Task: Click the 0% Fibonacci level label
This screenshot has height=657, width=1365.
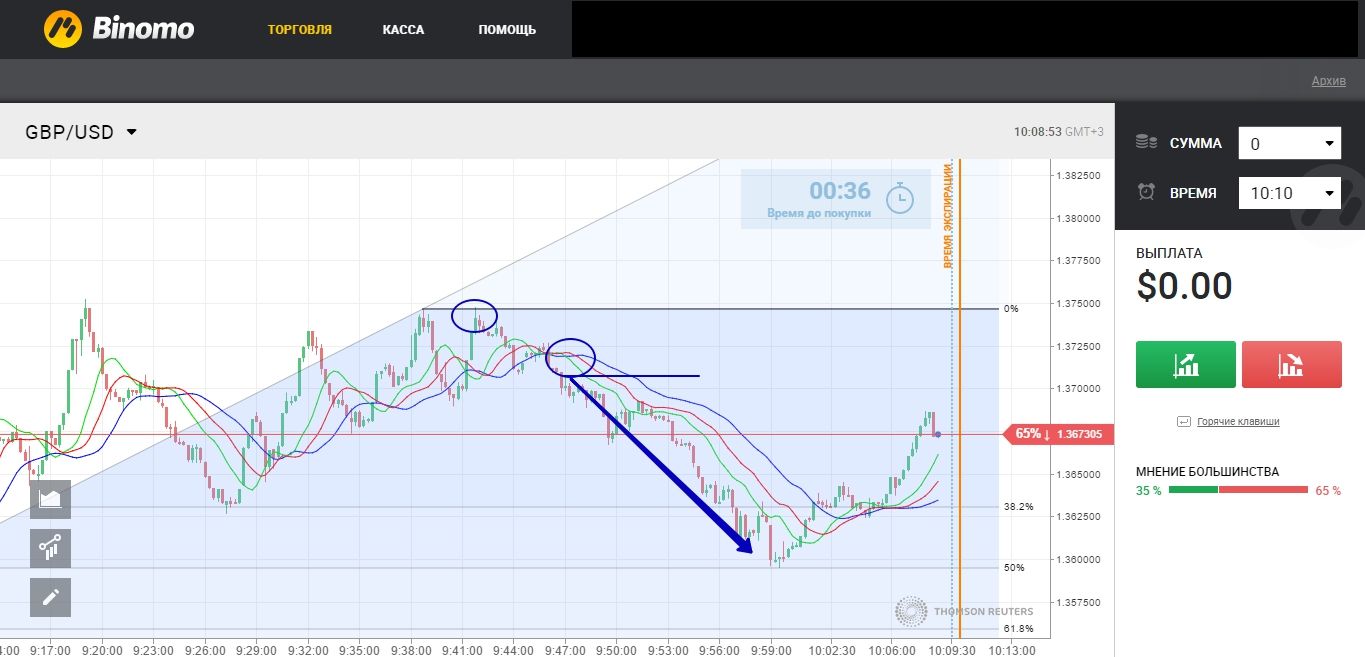Action: [x=1011, y=309]
